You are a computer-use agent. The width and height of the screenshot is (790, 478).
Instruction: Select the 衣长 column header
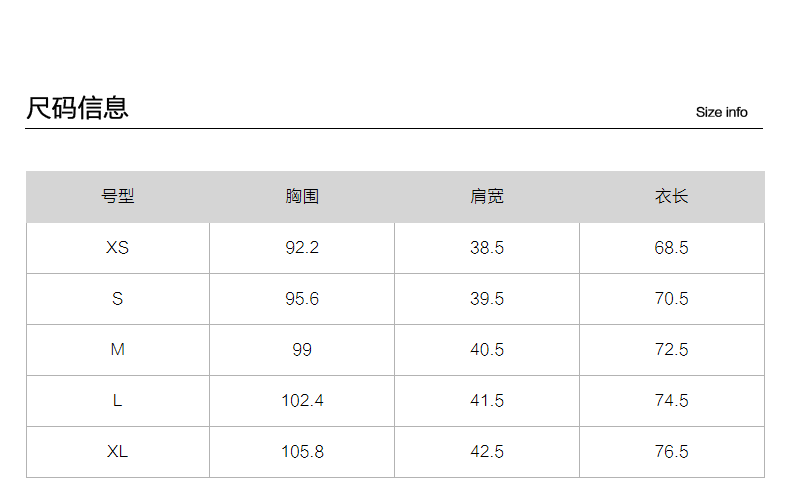pos(672,197)
